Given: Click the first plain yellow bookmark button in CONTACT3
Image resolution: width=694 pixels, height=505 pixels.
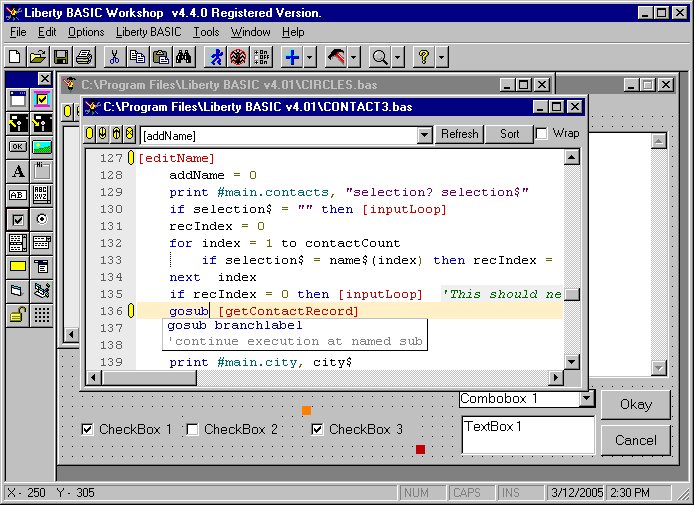Looking at the screenshot, I should coord(89,134).
